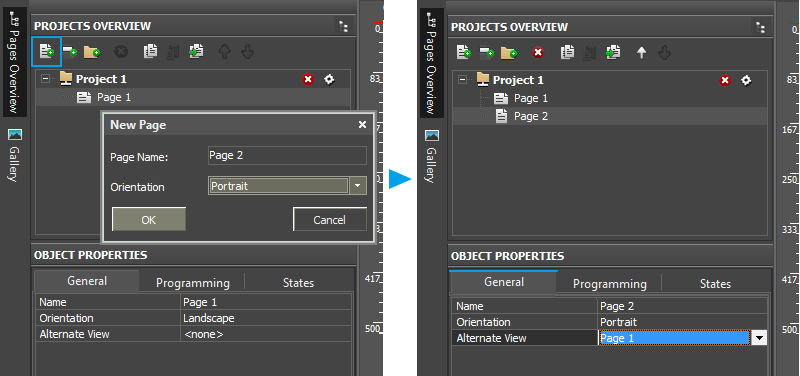Switch to Programming tab in right Object Properties

[609, 284]
